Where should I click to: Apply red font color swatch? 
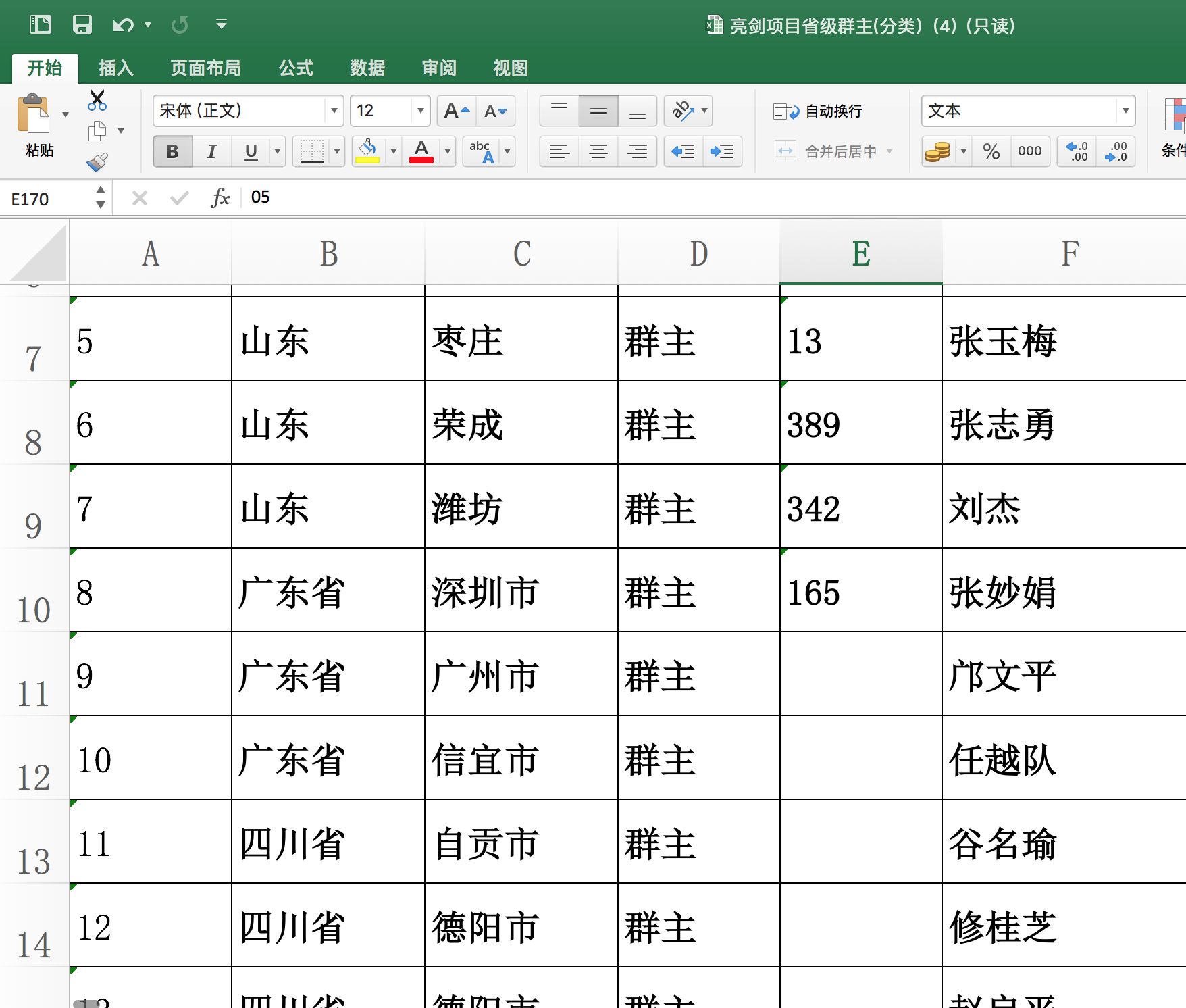click(x=421, y=151)
